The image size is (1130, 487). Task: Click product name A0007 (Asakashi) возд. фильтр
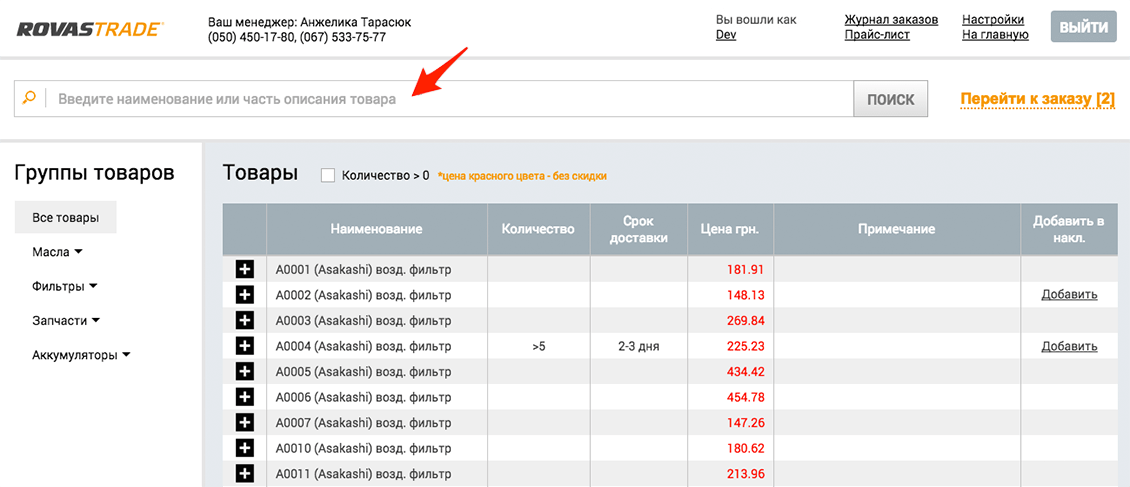coord(363,423)
